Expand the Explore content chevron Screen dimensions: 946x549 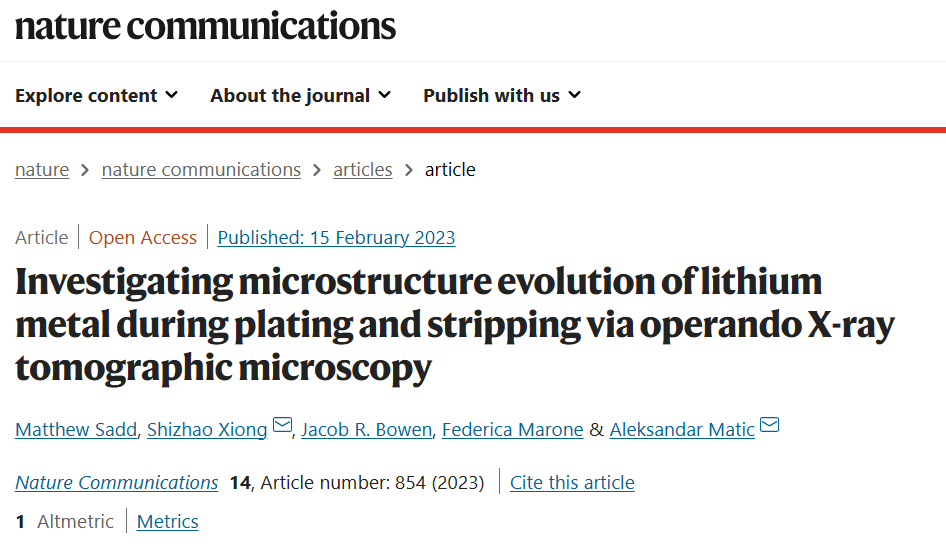click(x=172, y=95)
